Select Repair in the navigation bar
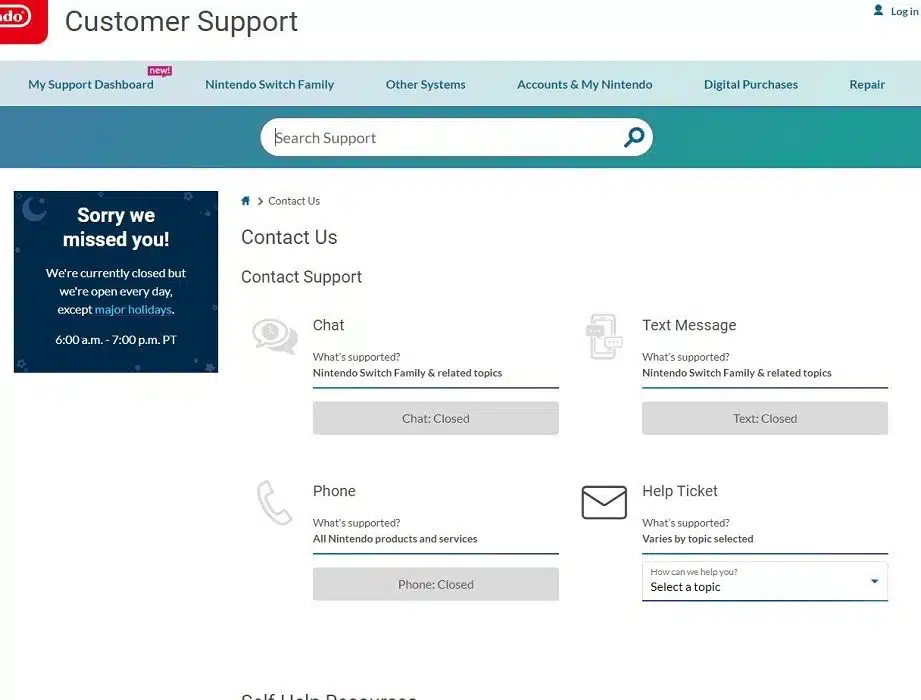 [x=866, y=85]
